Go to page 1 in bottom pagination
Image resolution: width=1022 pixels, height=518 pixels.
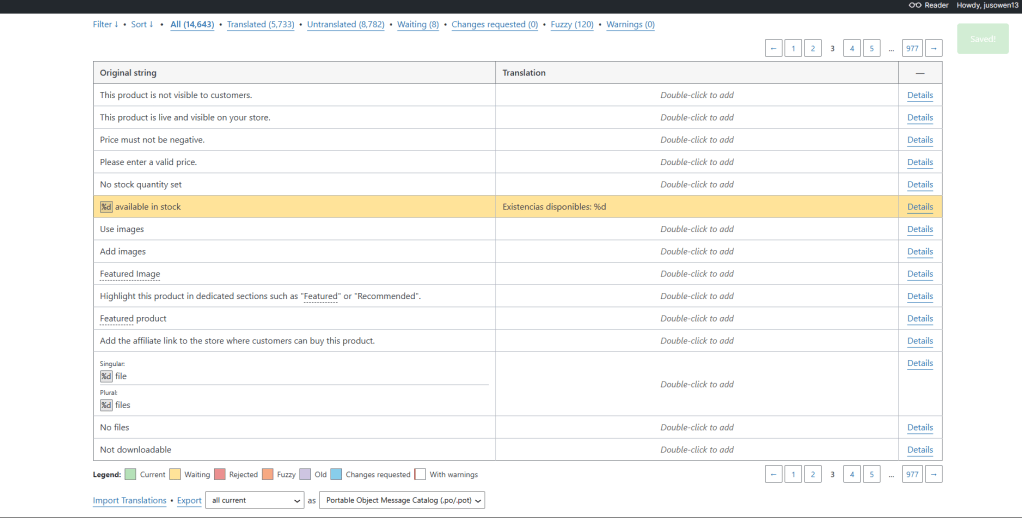coord(793,474)
